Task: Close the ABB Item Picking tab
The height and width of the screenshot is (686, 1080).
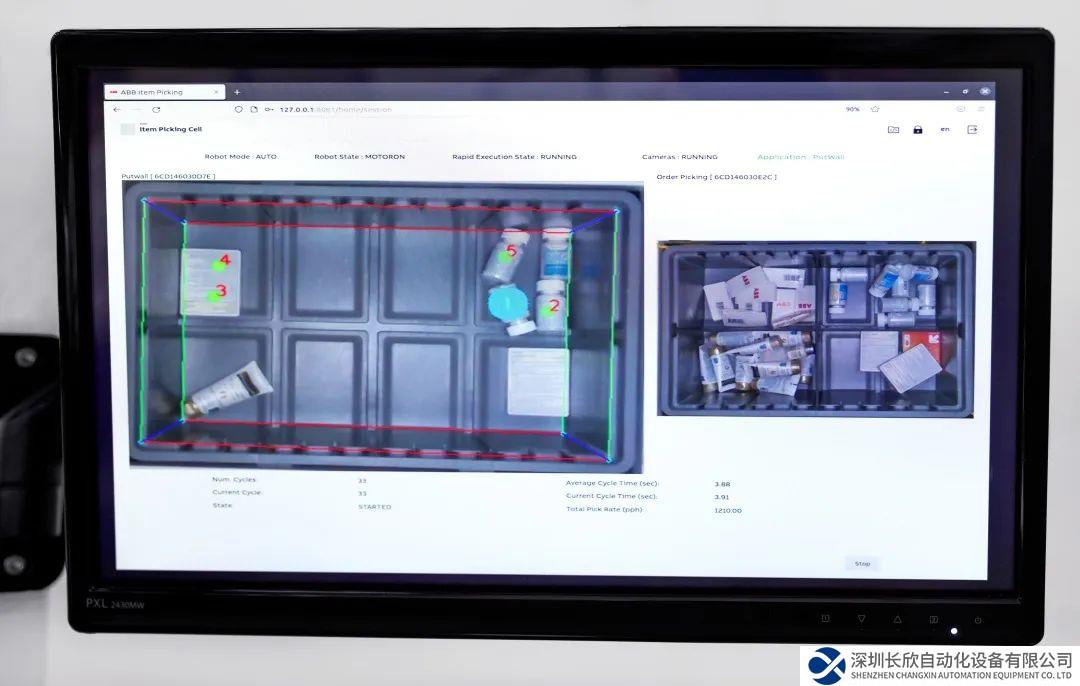Action: coord(216,92)
